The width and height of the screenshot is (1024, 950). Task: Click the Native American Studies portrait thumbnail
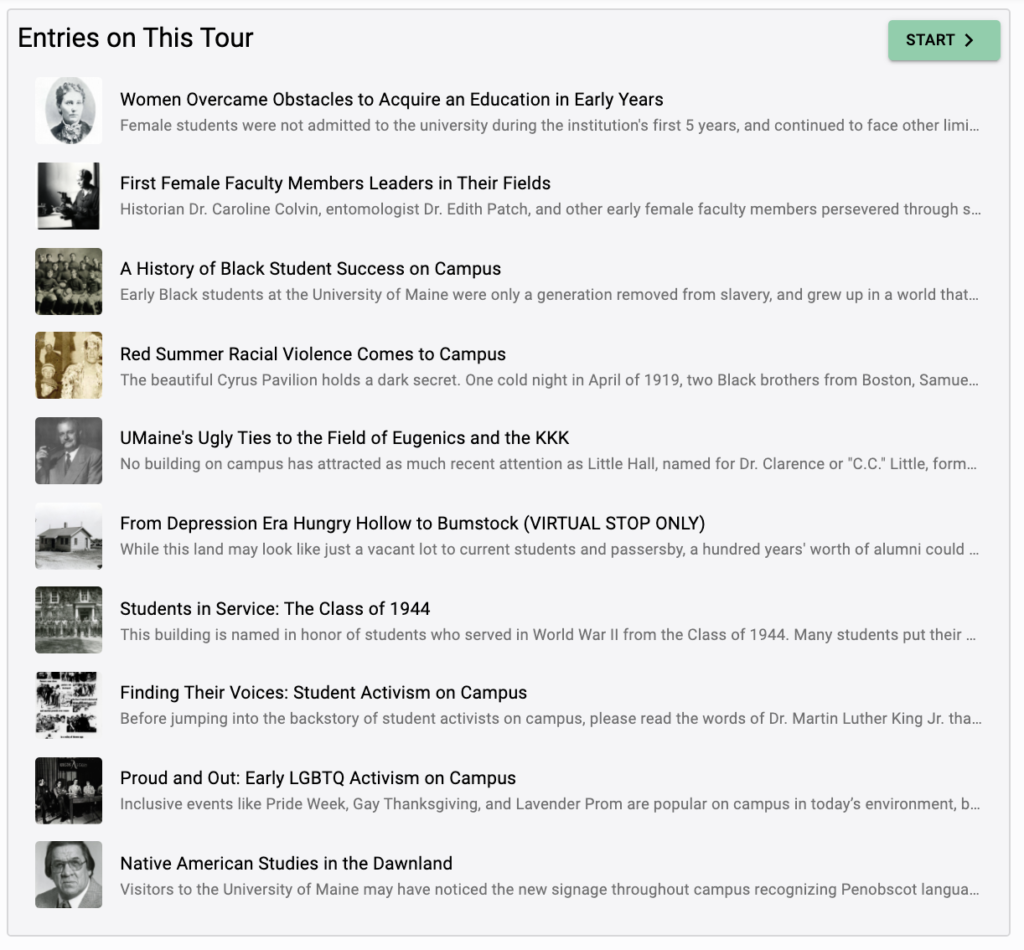pos(69,874)
